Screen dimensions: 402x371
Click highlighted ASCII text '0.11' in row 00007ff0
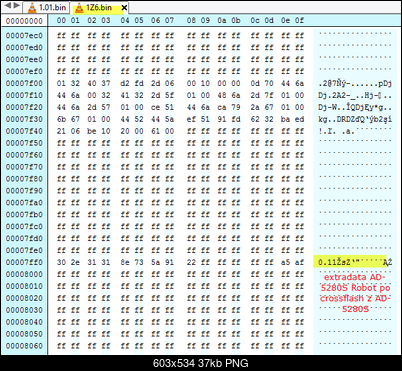point(327,262)
